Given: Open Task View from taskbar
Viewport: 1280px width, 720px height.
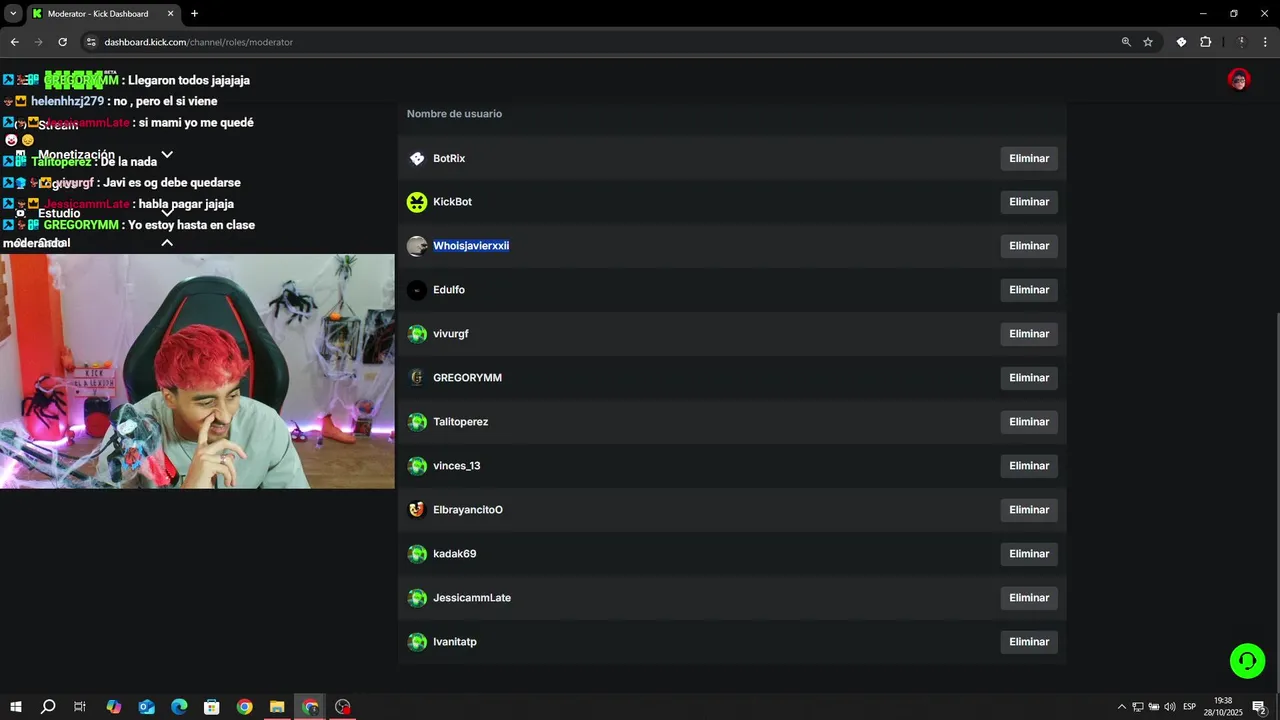Looking at the screenshot, I should pyautogui.click(x=80, y=707).
